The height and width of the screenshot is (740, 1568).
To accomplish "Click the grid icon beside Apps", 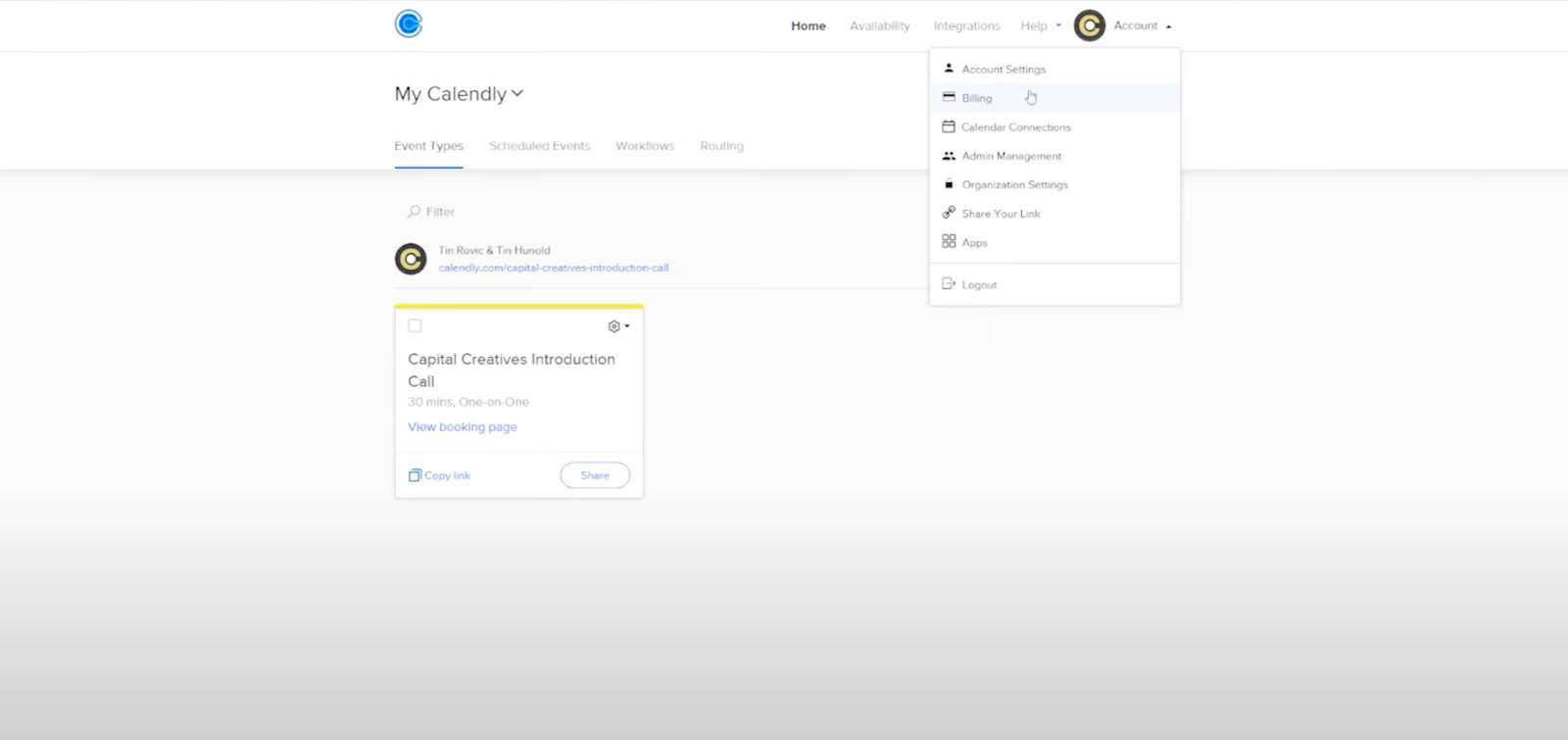I will [x=949, y=241].
